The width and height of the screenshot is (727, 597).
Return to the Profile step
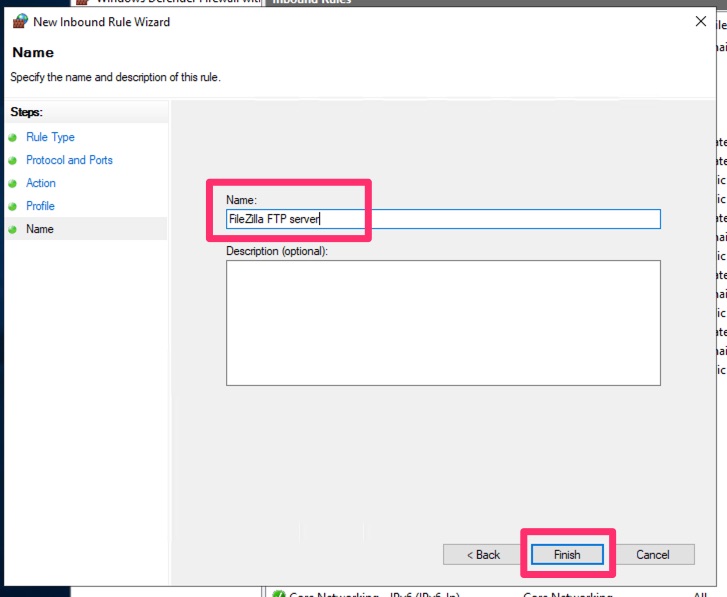[40, 206]
